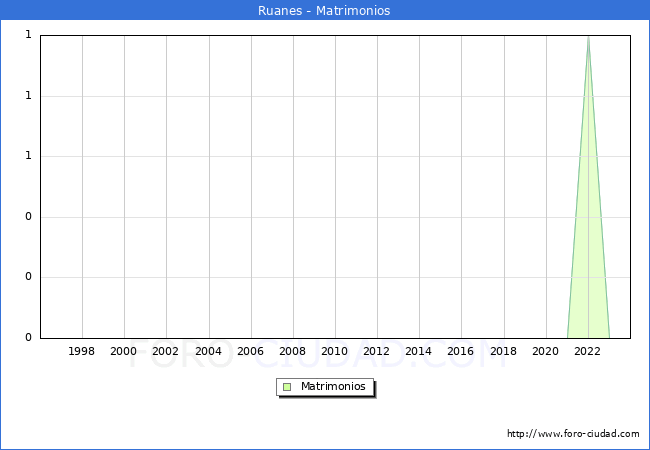The width and height of the screenshot is (650, 450).
Task: Click the 2000 x-axis label
Action: pyautogui.click(x=124, y=352)
